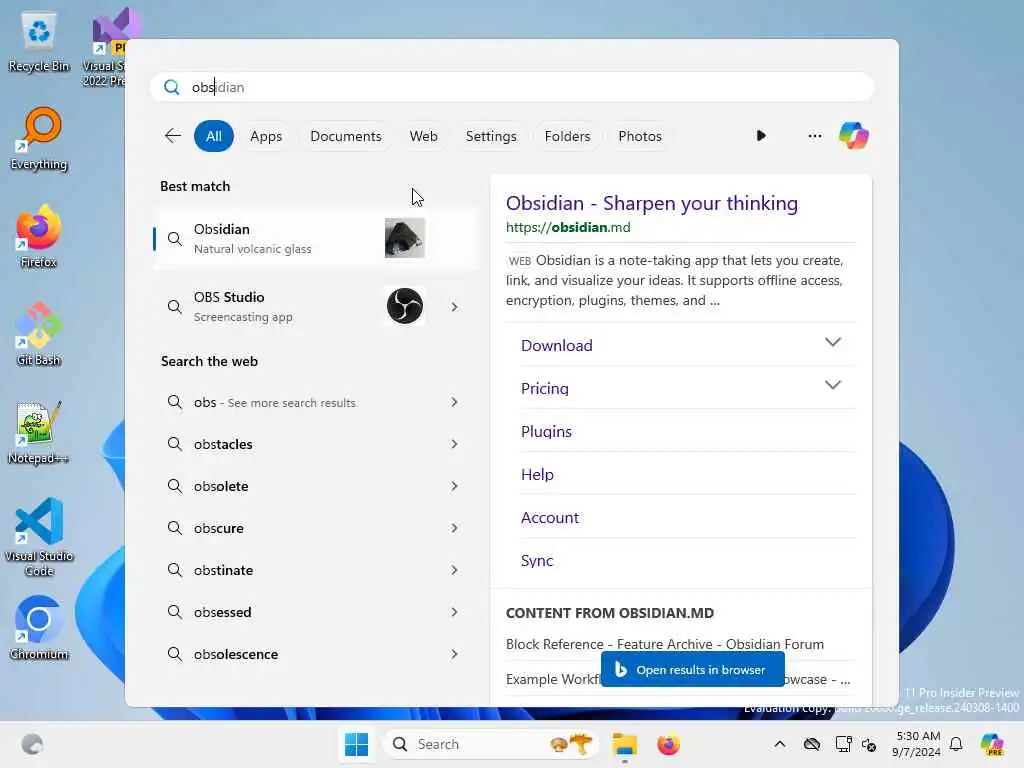Switch to the Settings filter tab
The height and width of the screenshot is (768, 1024).
click(491, 136)
